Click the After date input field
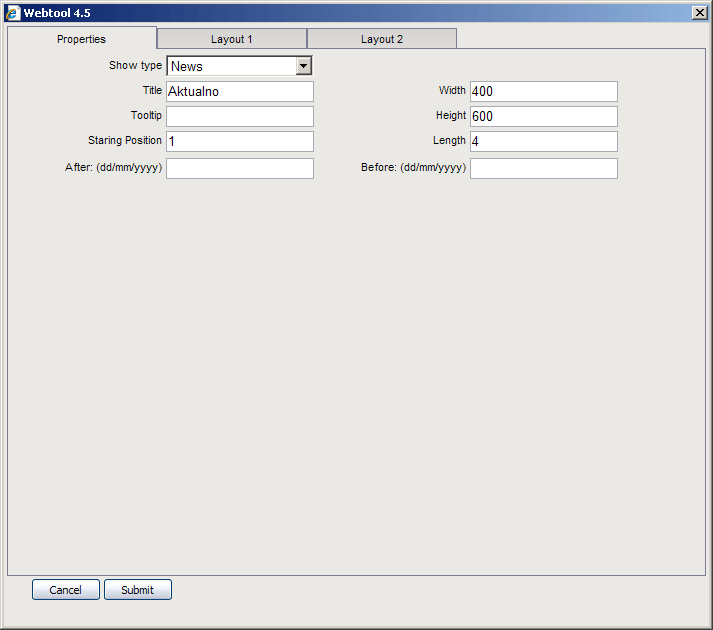 point(240,168)
